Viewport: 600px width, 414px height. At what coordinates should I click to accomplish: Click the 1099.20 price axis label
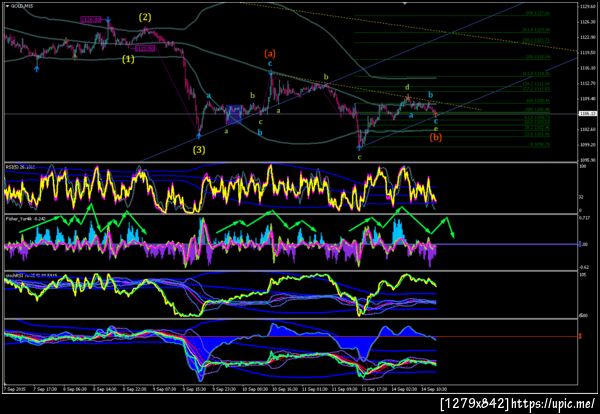coord(586,145)
